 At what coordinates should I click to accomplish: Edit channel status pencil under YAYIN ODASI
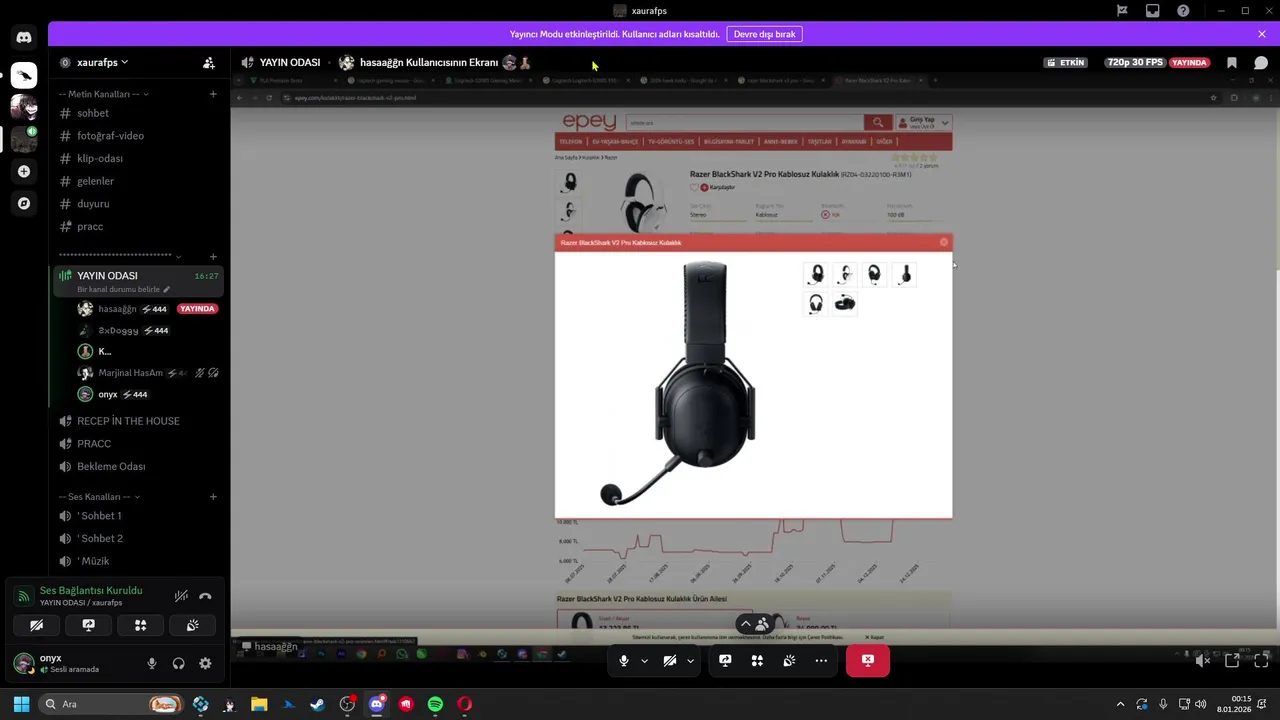pos(167,289)
